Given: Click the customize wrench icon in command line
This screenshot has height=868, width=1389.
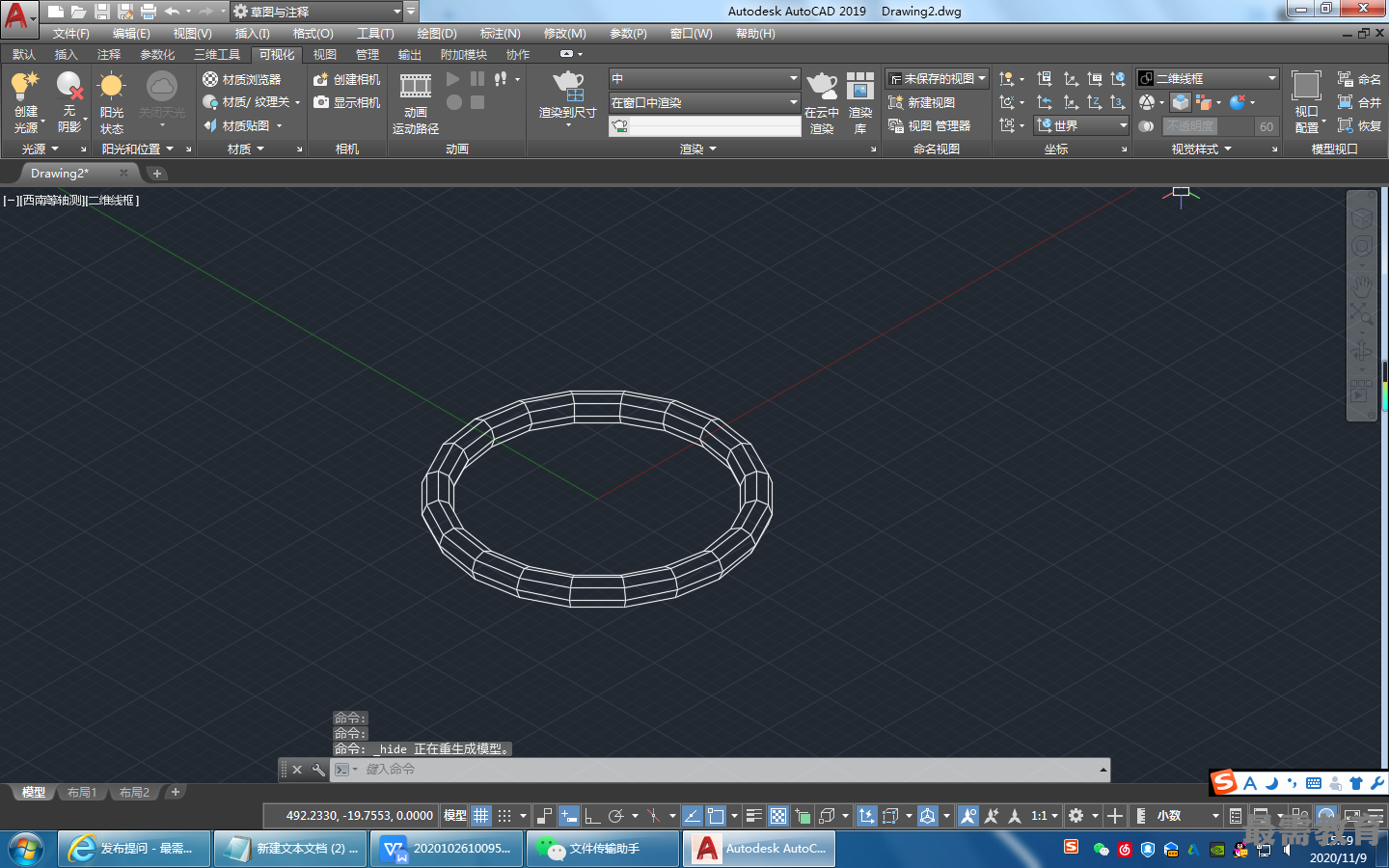Looking at the screenshot, I should coord(318,770).
